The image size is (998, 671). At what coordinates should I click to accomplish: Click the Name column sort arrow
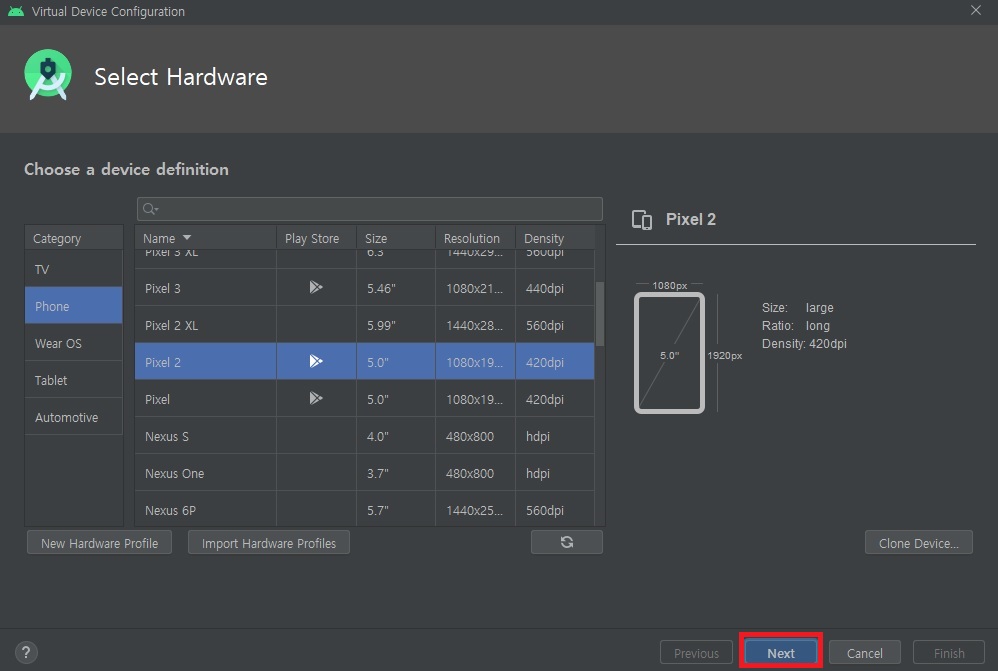(186, 237)
